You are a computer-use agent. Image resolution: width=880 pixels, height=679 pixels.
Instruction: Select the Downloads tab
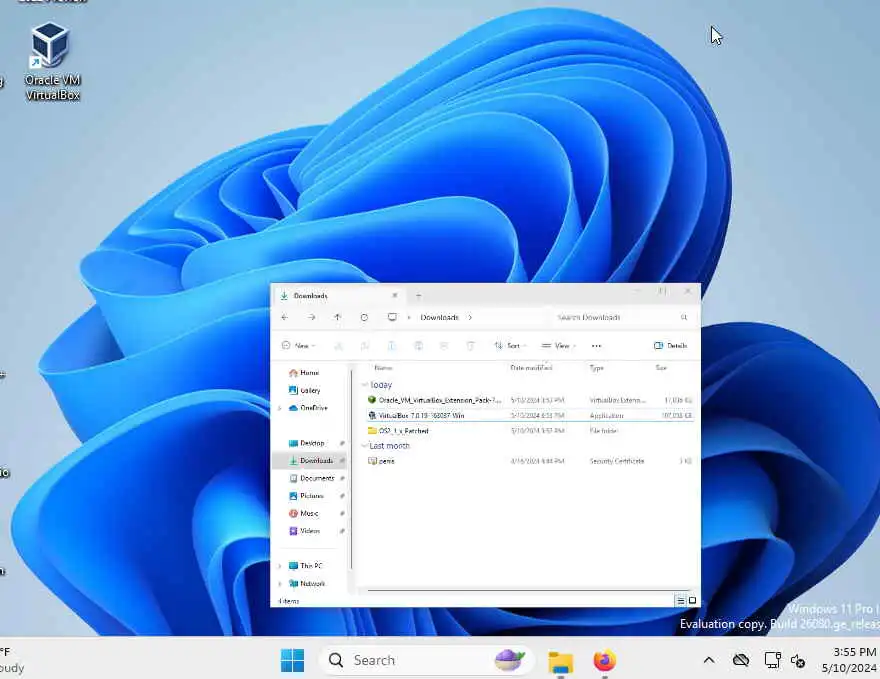point(338,295)
